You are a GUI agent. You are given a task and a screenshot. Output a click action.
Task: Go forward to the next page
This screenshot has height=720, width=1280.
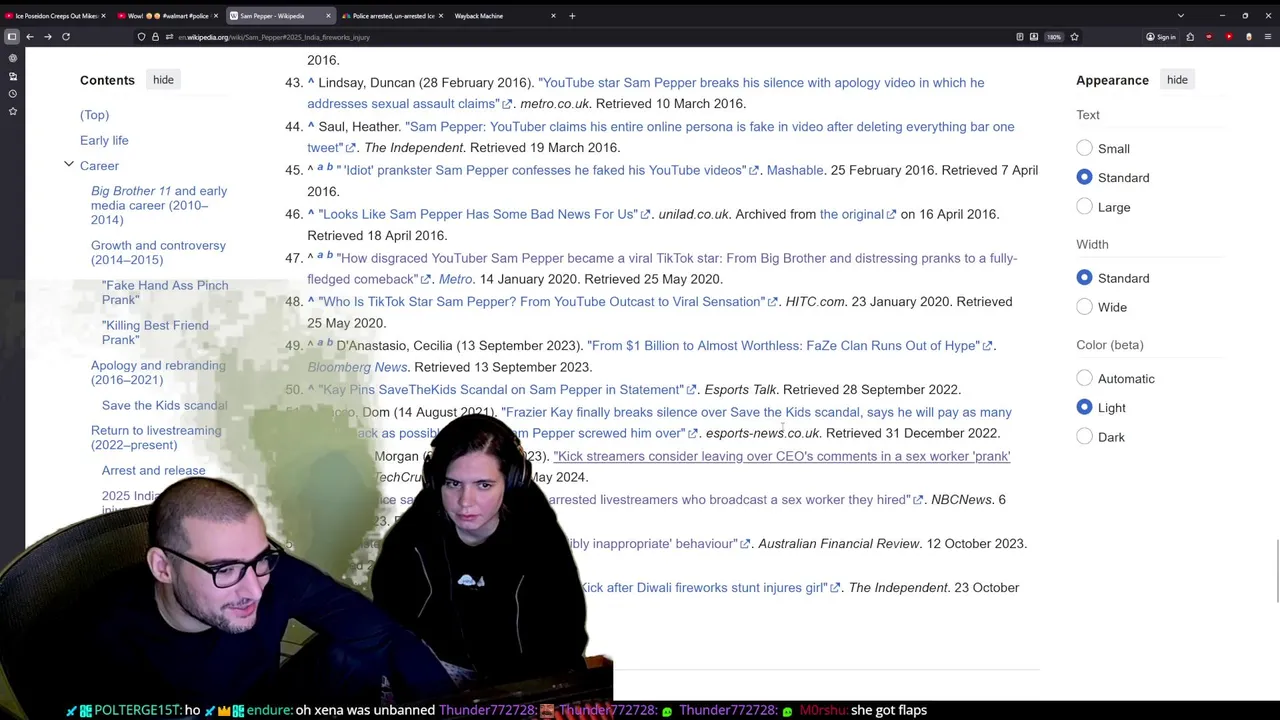tap(47, 37)
